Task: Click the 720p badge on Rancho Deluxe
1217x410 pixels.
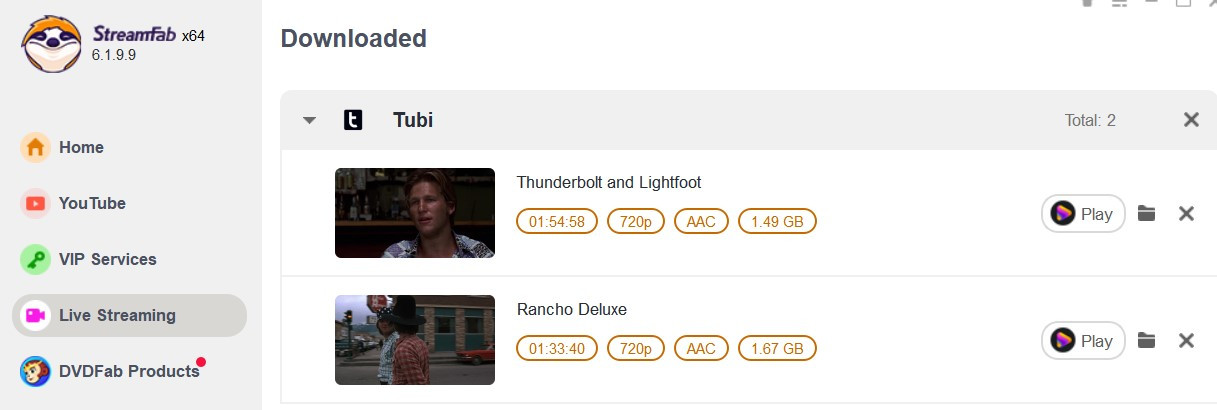Action: [x=636, y=348]
